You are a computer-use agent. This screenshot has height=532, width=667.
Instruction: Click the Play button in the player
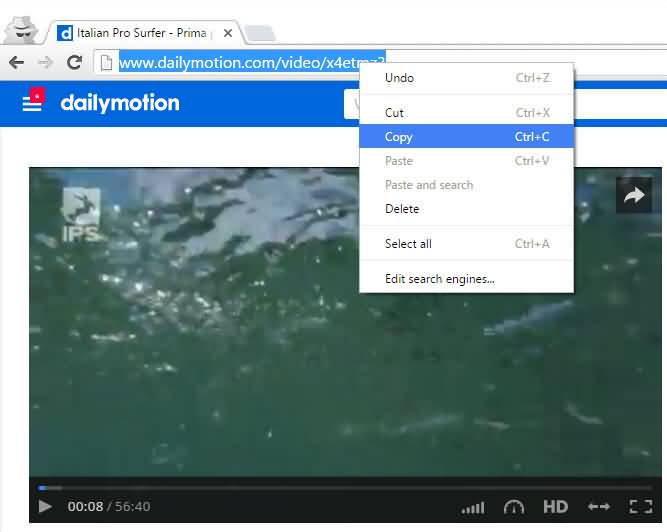[45, 506]
